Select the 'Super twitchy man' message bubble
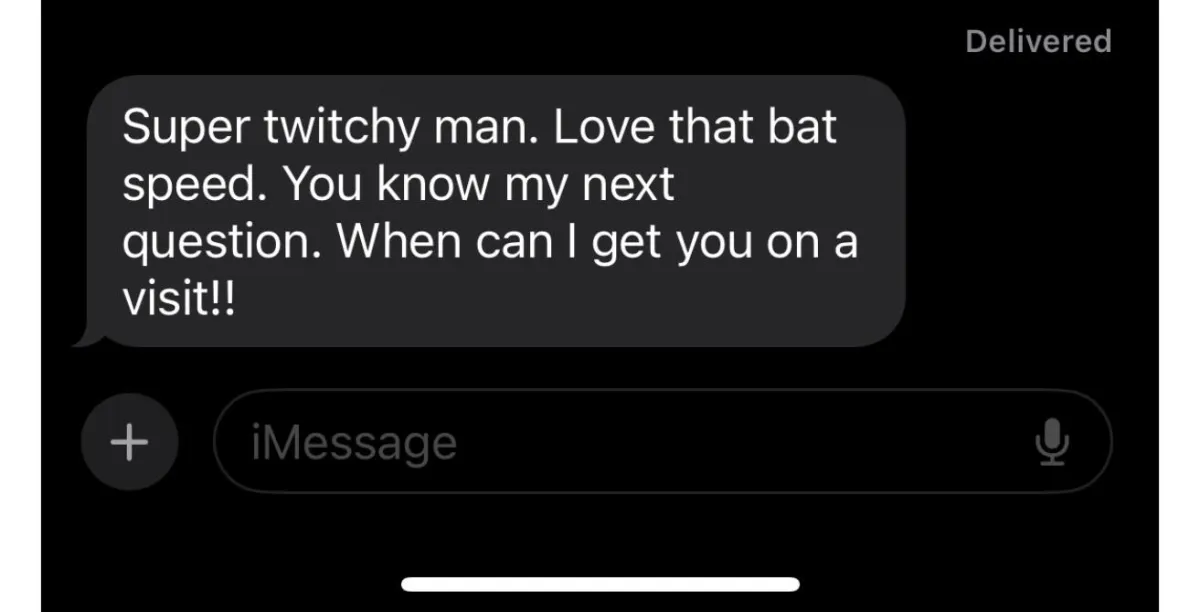 coord(496,211)
